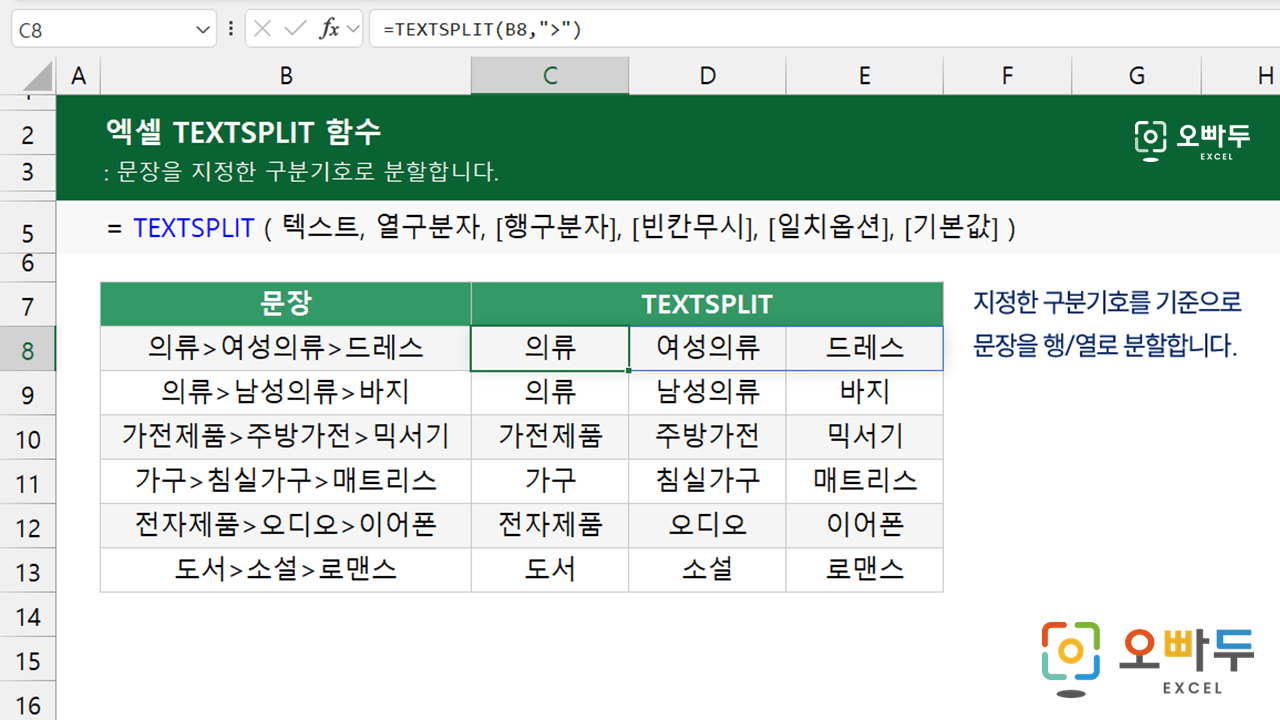Viewport: 1280px width, 720px height.
Task: Select column F header
Action: pos(1007,76)
